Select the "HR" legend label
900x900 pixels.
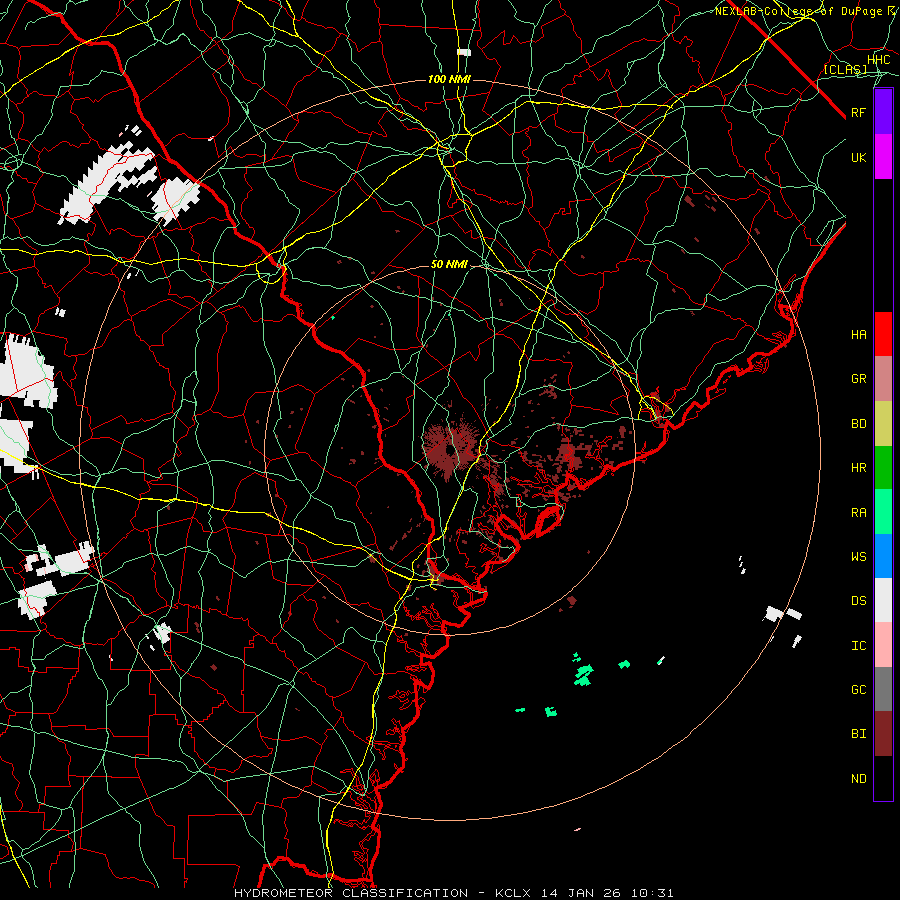858,468
